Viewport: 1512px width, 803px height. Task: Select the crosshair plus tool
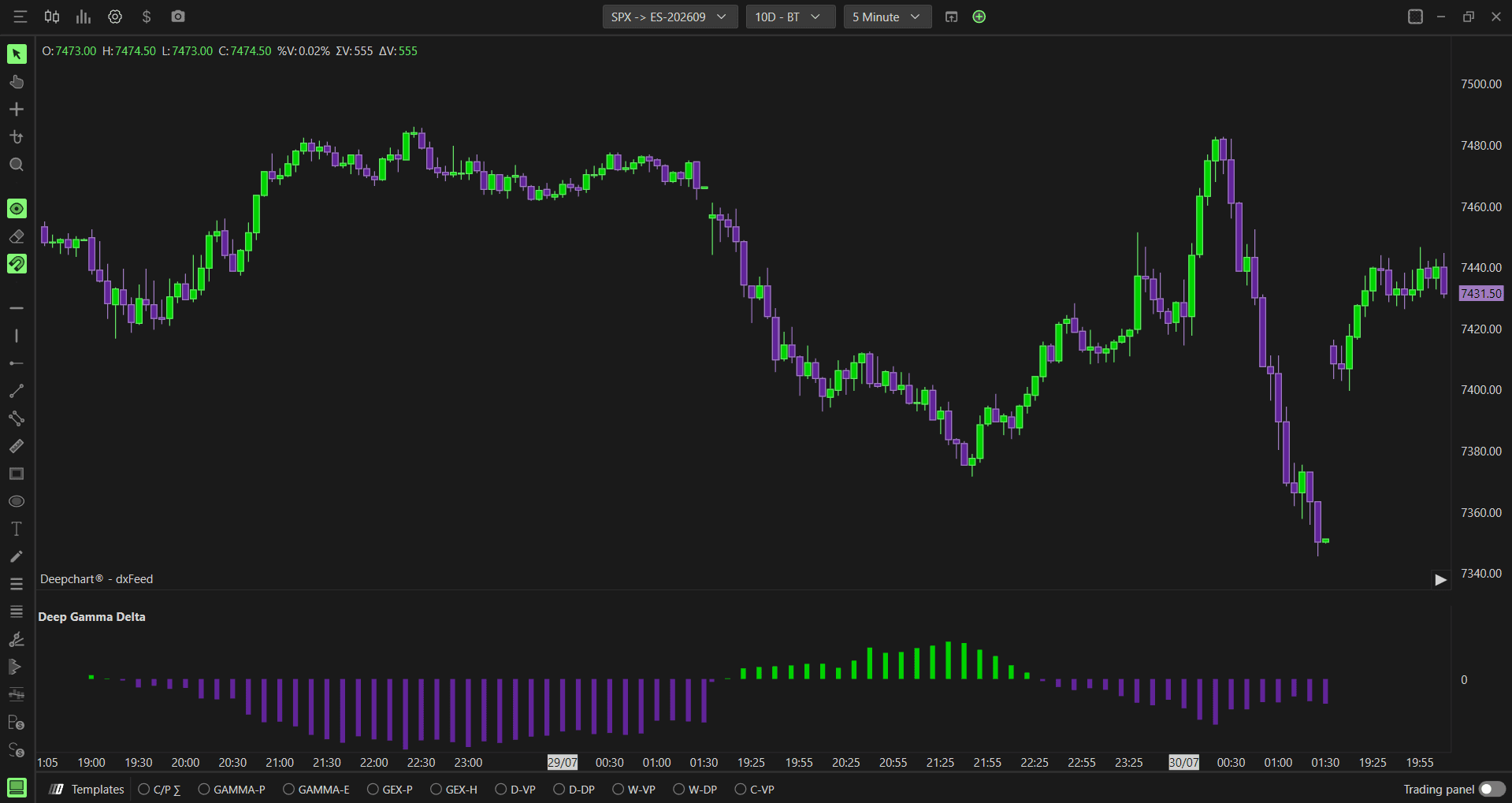point(17,110)
